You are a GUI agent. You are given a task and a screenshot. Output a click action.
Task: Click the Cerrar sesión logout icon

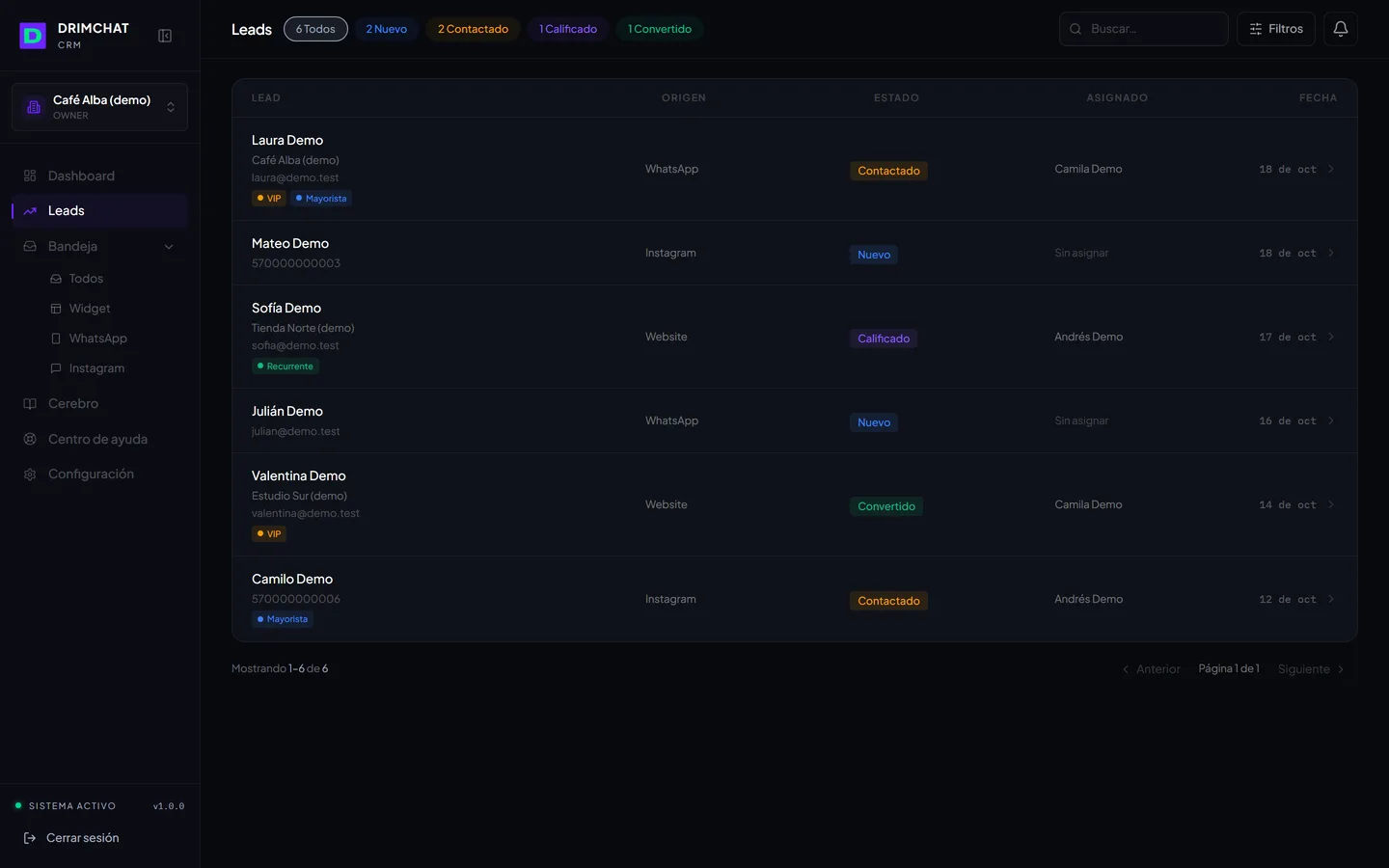[30, 838]
